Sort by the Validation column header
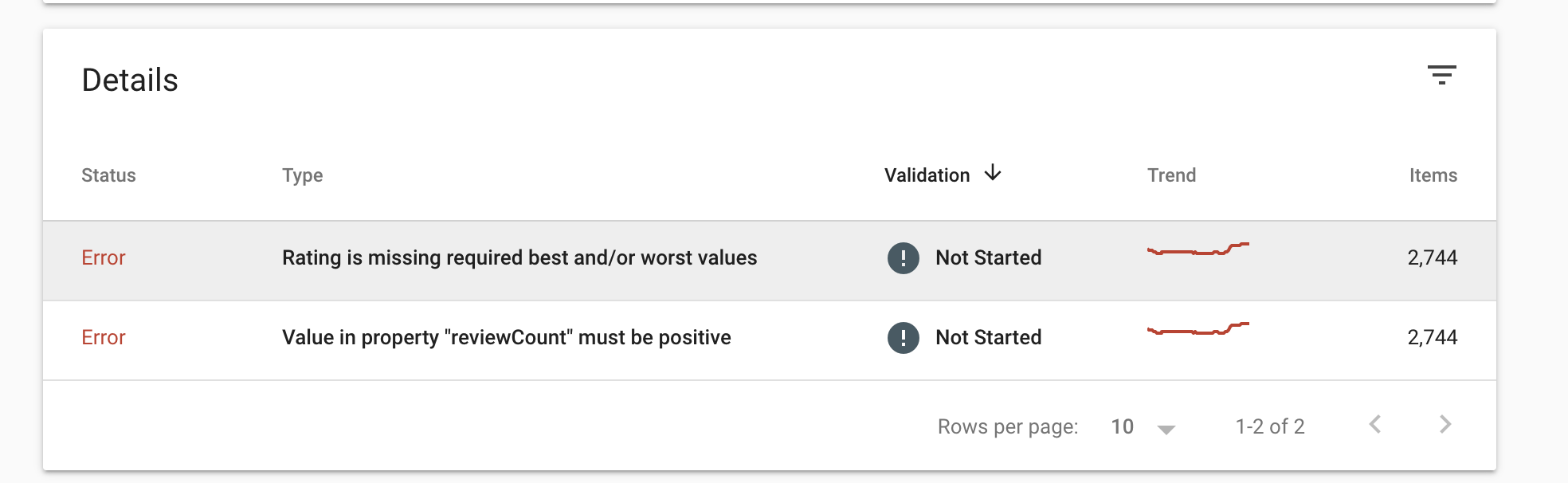The image size is (1568, 483). click(927, 175)
